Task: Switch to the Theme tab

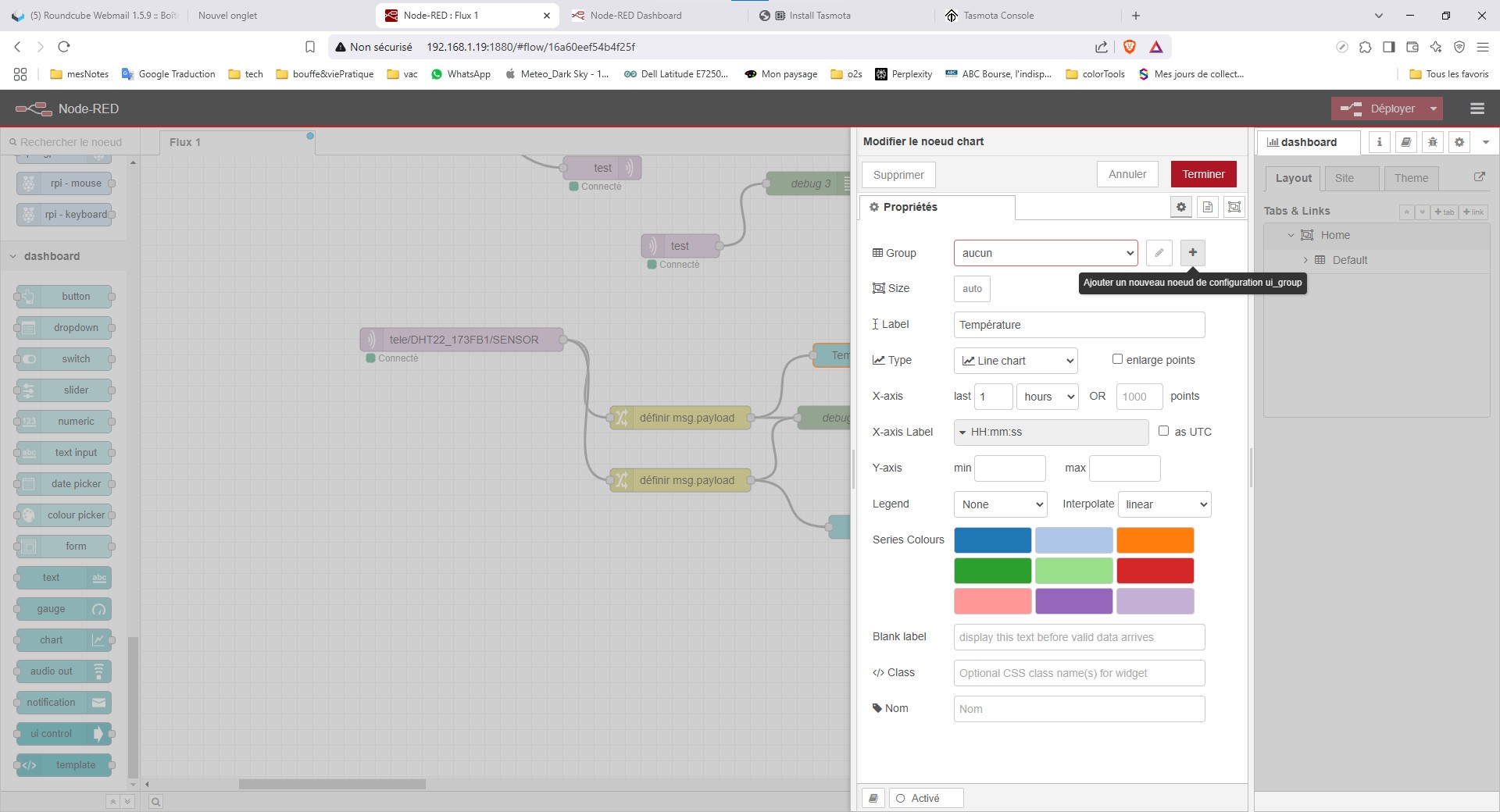Action: (1411, 178)
